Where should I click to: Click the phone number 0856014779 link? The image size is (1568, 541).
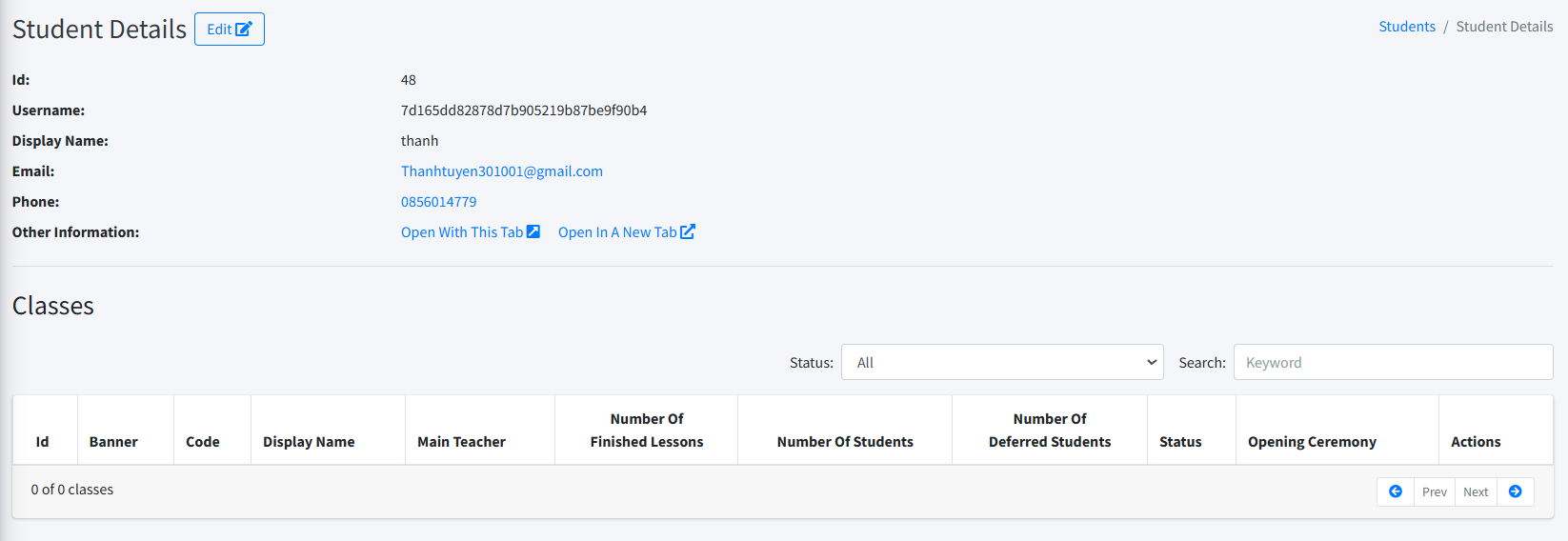(x=439, y=202)
